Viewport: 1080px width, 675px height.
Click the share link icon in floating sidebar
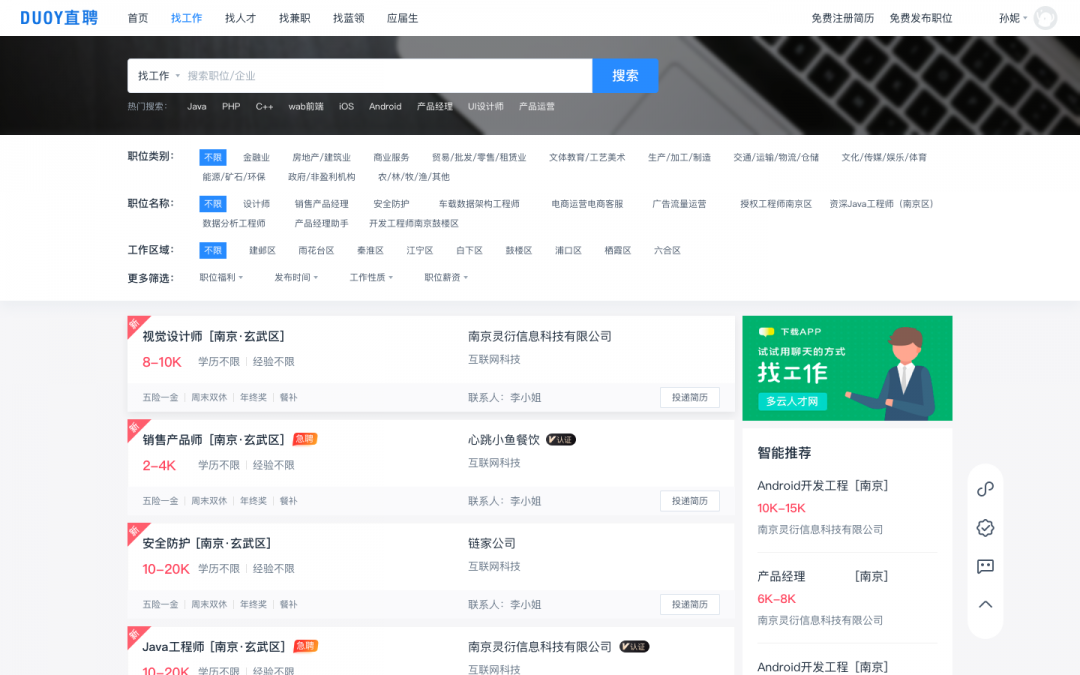pos(985,489)
